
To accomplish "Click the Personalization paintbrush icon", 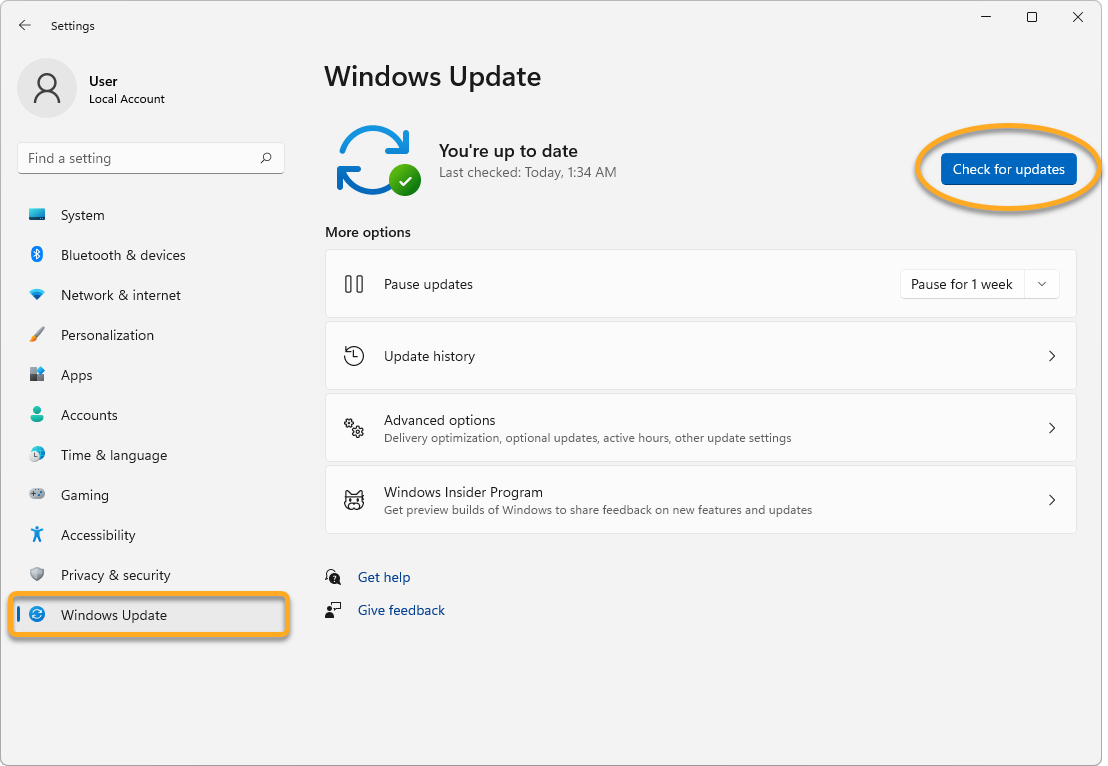I will (37, 335).
